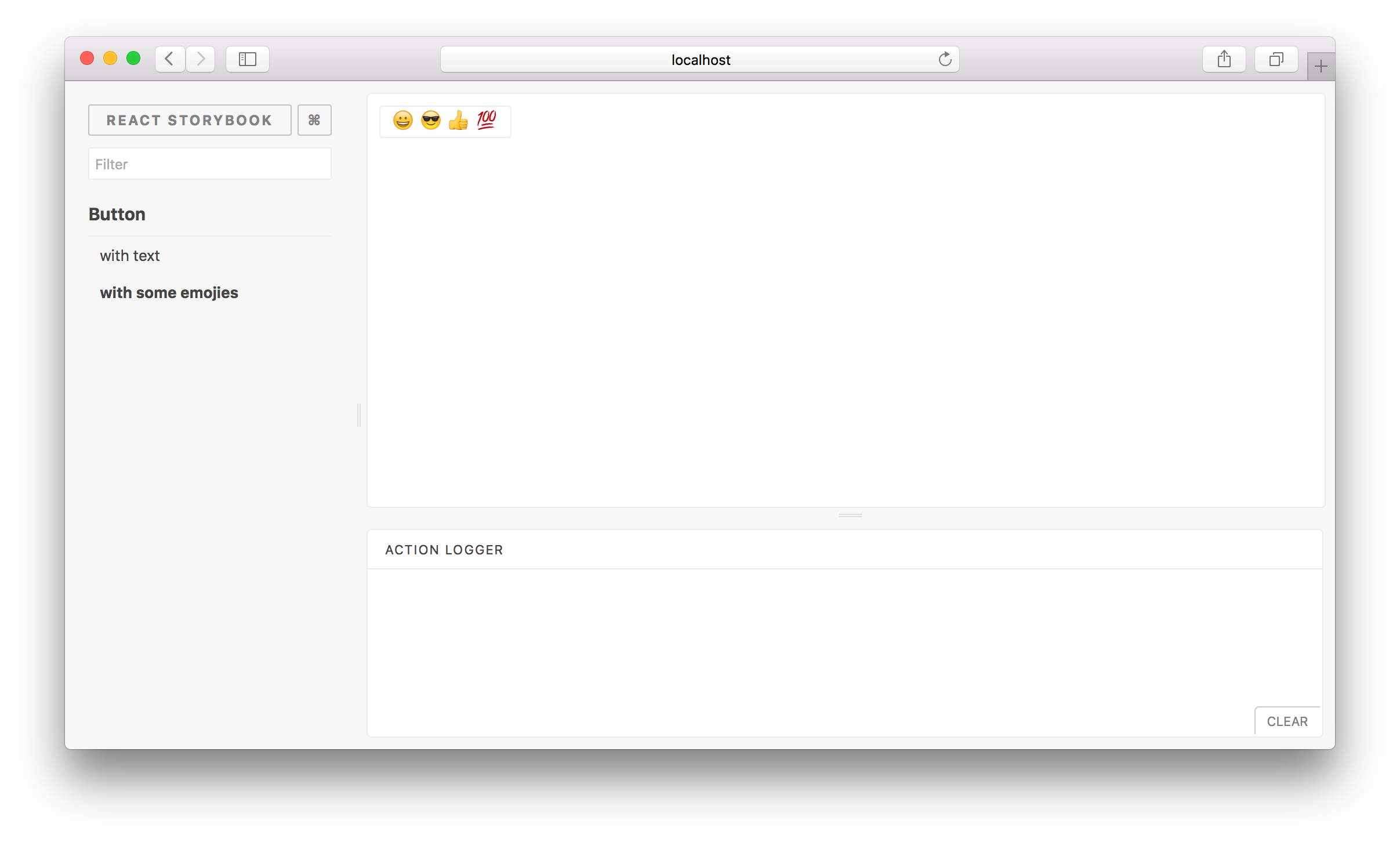The height and width of the screenshot is (842, 1400).
Task: Click the sunglasses face emoji icon
Action: (428, 120)
